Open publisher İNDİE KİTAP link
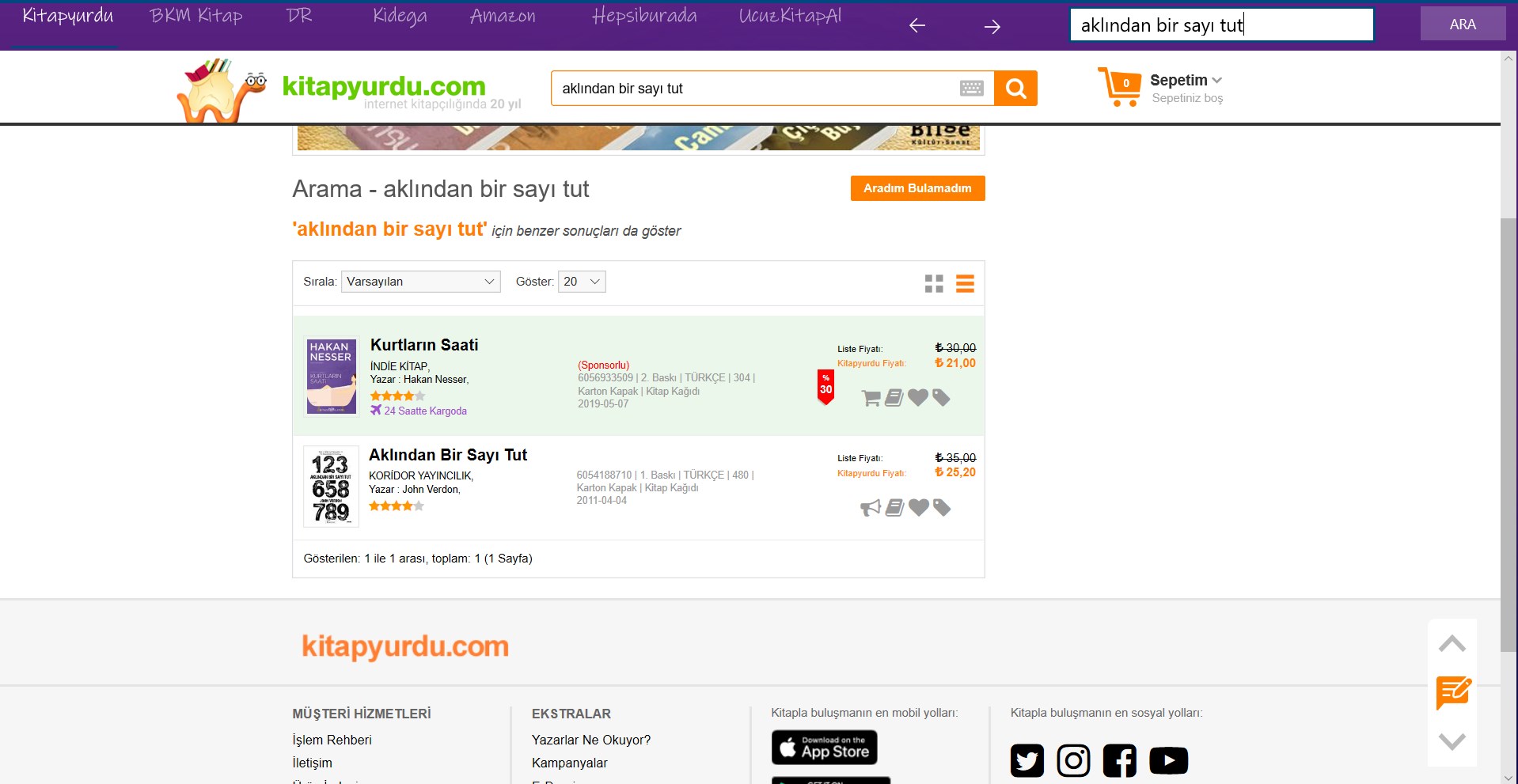 point(399,366)
